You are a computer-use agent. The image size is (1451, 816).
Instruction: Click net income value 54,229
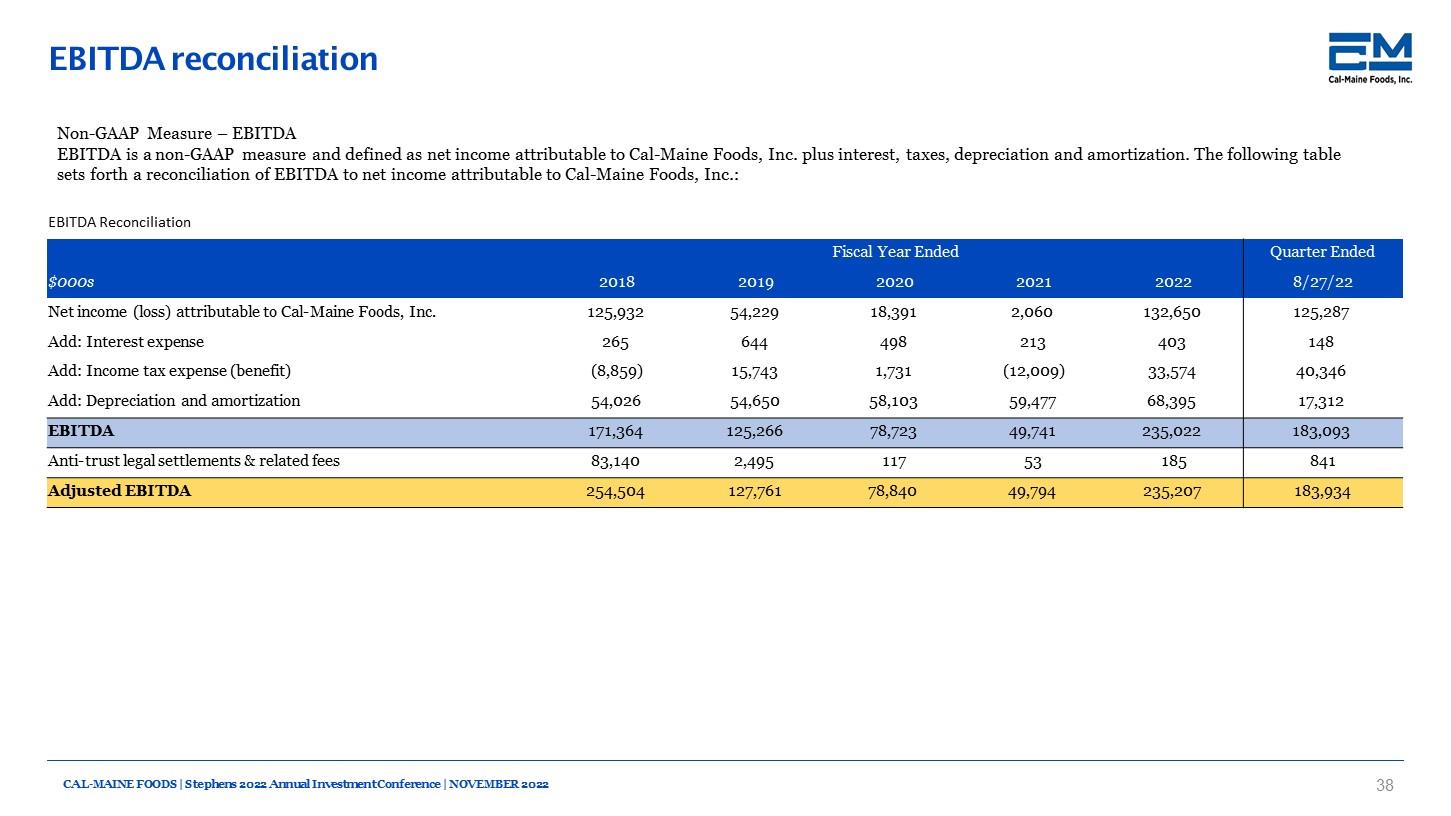click(x=755, y=313)
